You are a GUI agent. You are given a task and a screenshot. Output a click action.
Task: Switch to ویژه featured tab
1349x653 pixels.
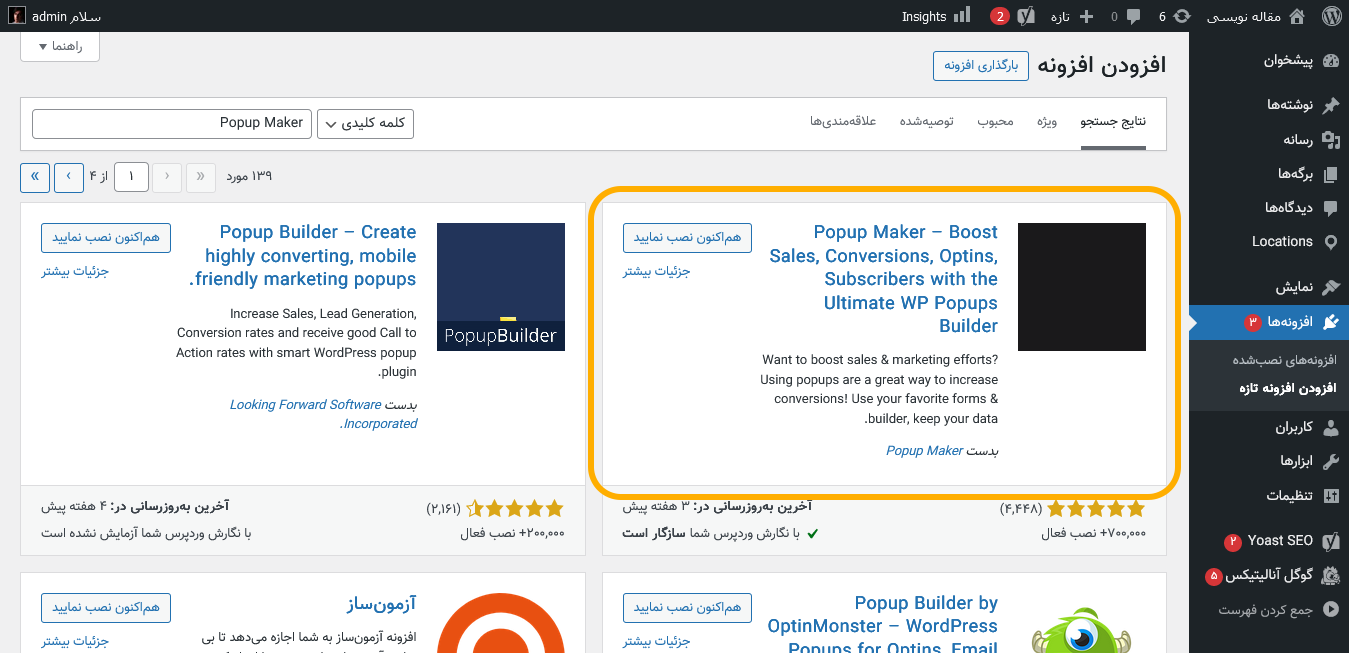1047,121
